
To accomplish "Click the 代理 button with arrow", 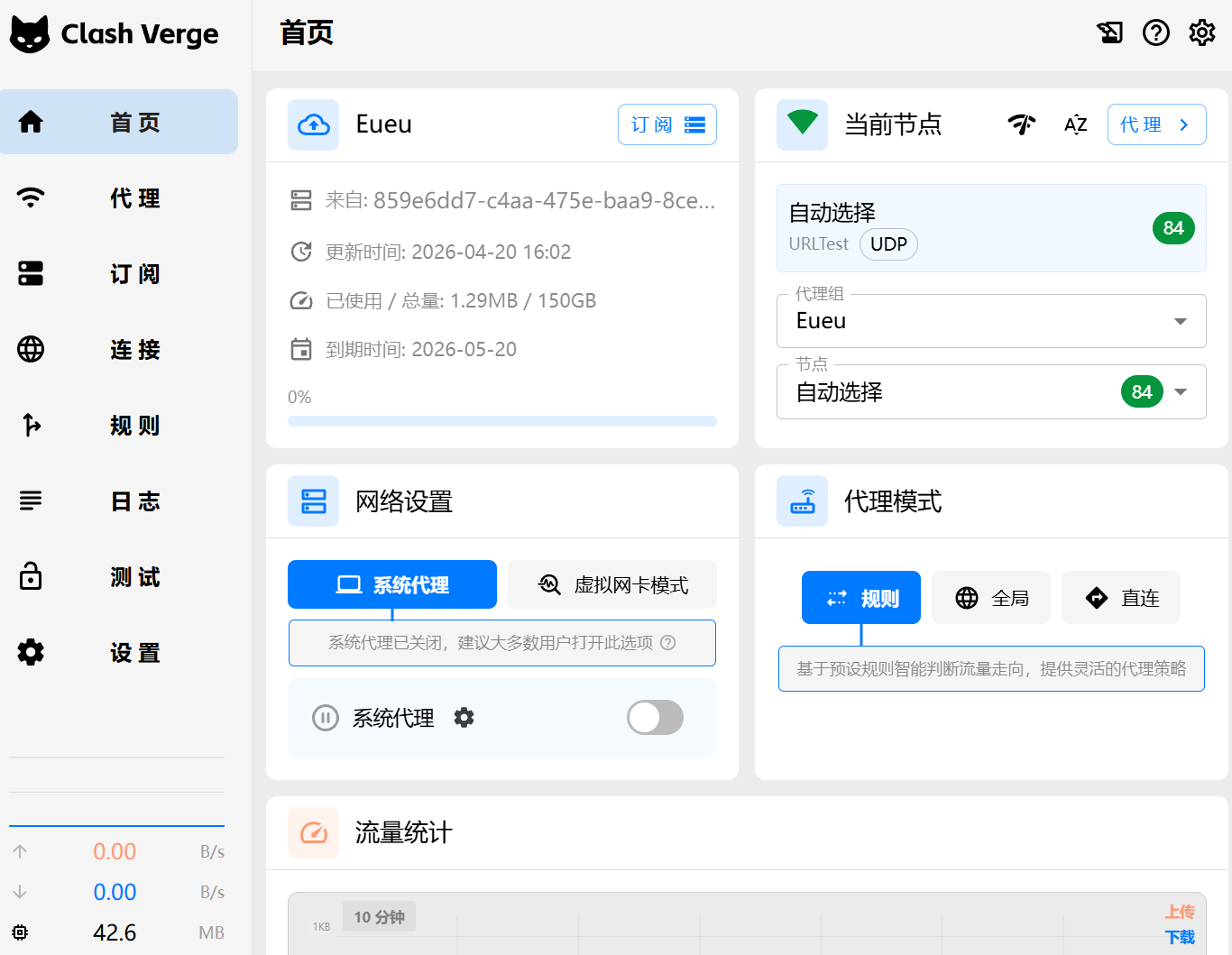I will pyautogui.click(x=1156, y=124).
